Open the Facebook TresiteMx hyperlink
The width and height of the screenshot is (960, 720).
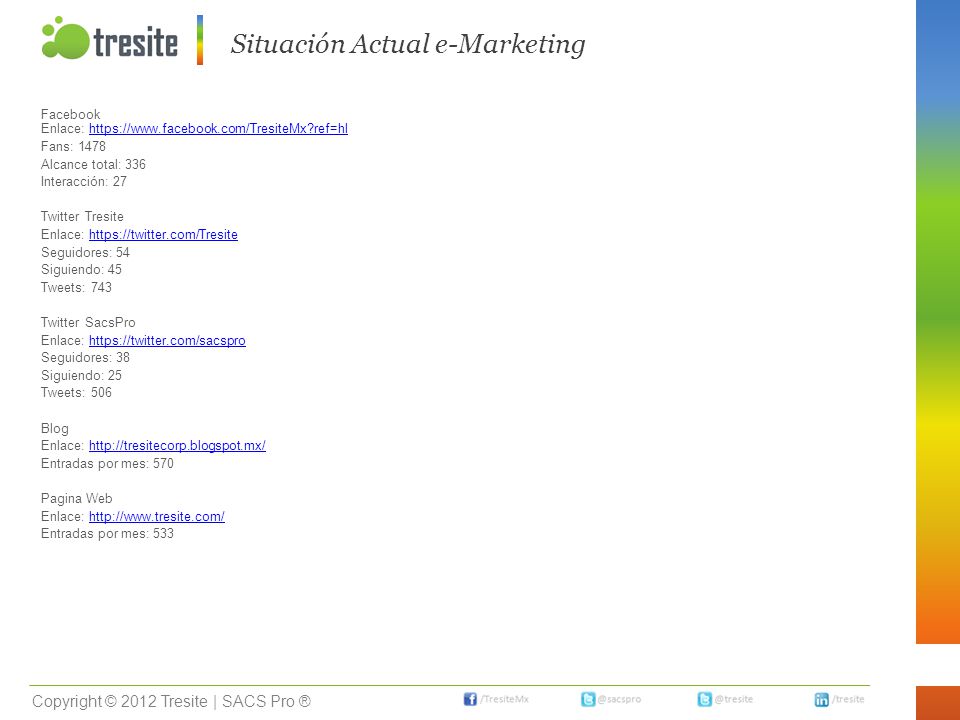point(218,129)
